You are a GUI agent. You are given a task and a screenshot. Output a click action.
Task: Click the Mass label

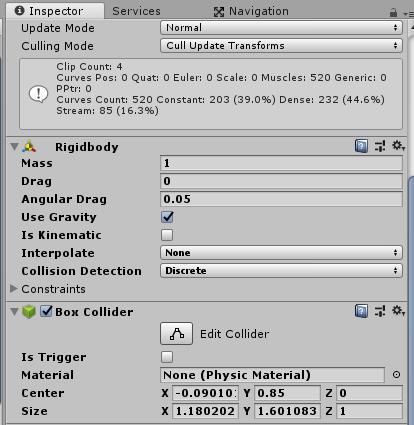pyautogui.click(x=37, y=163)
